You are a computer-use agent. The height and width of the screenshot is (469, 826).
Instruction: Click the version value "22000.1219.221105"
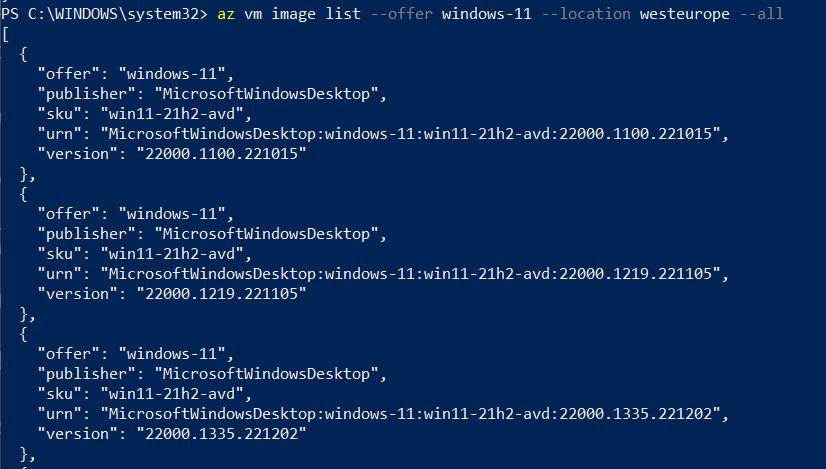[x=221, y=294]
